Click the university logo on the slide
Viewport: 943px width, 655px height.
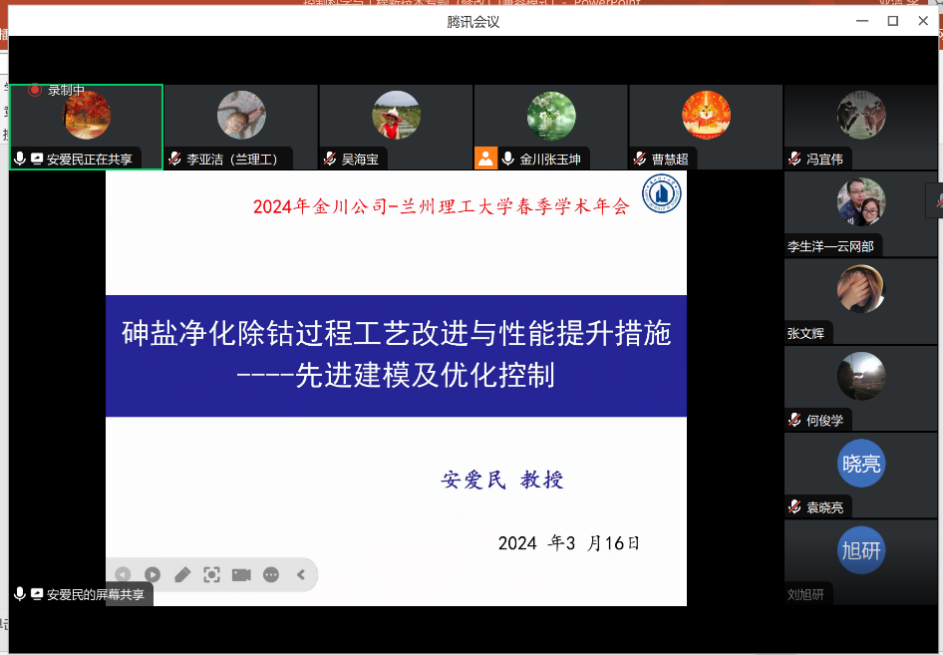coord(661,196)
